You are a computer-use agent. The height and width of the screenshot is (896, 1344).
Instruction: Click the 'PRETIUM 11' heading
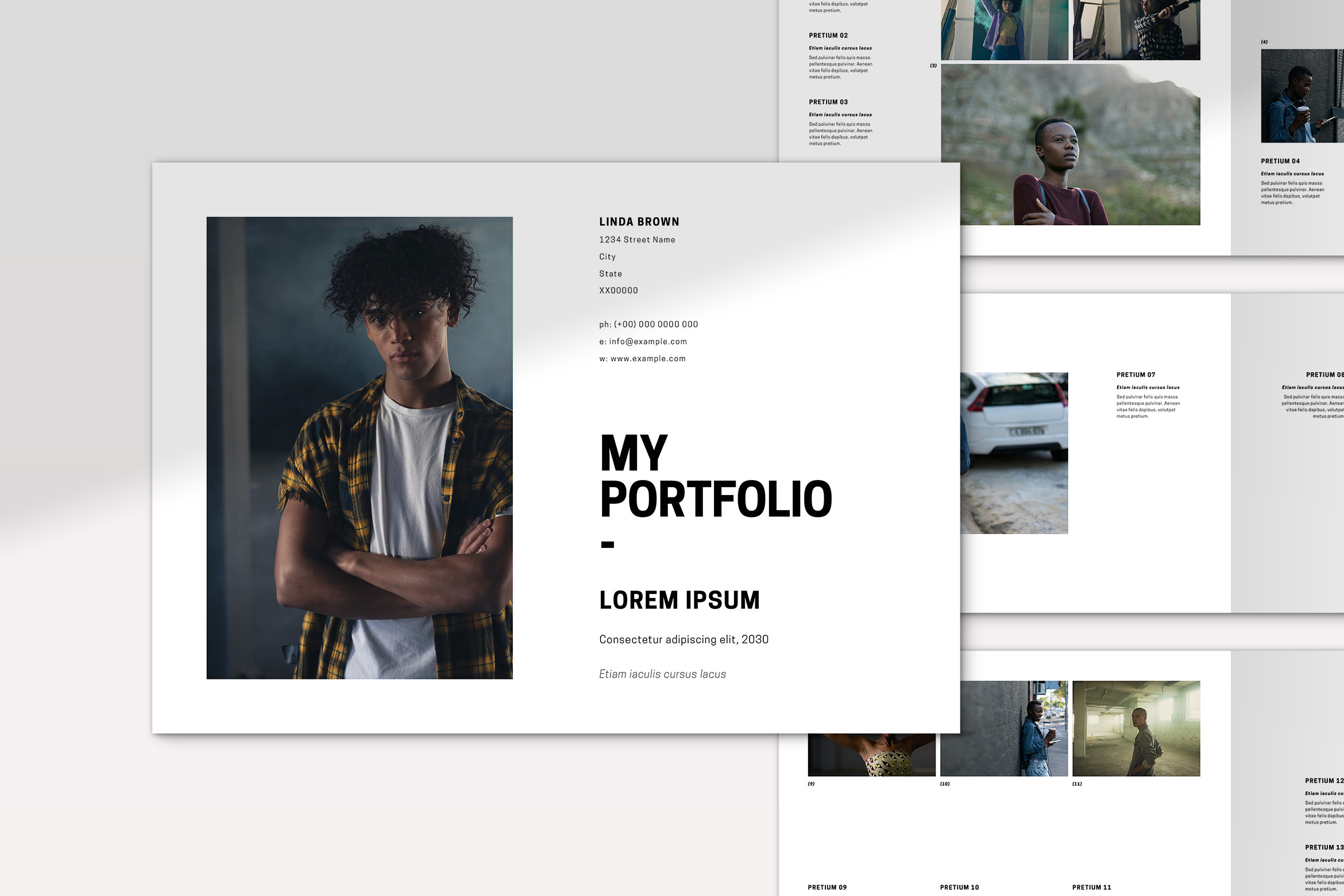1091,887
